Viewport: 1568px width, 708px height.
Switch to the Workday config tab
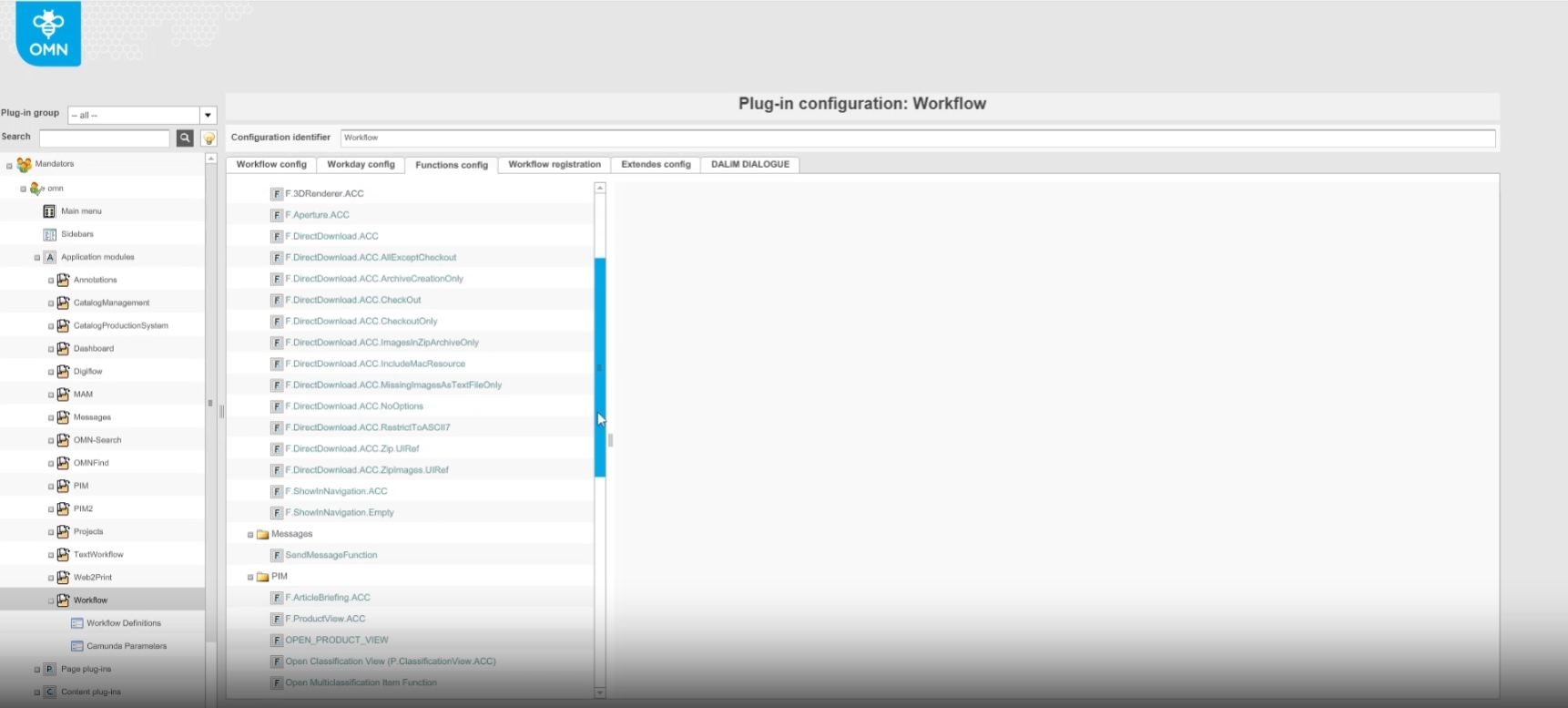click(x=361, y=165)
